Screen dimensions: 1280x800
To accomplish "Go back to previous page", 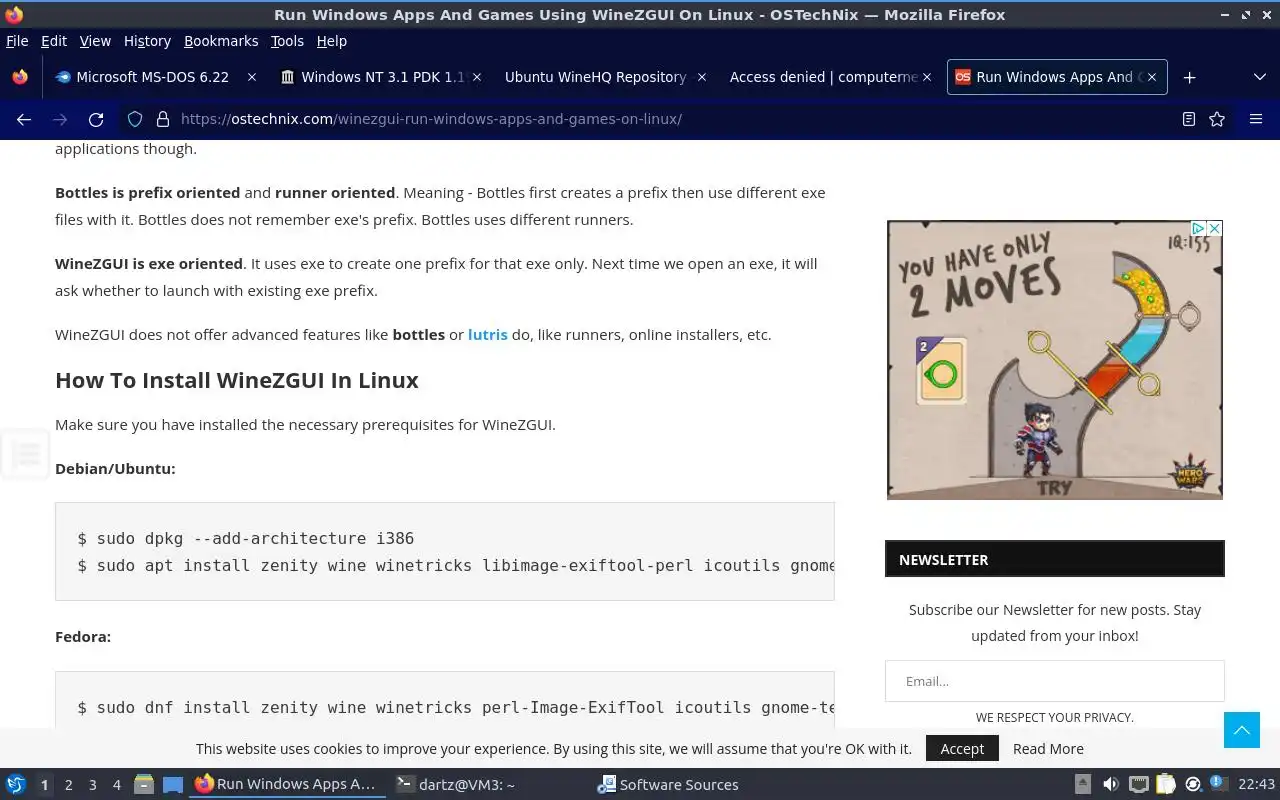I will (x=24, y=119).
